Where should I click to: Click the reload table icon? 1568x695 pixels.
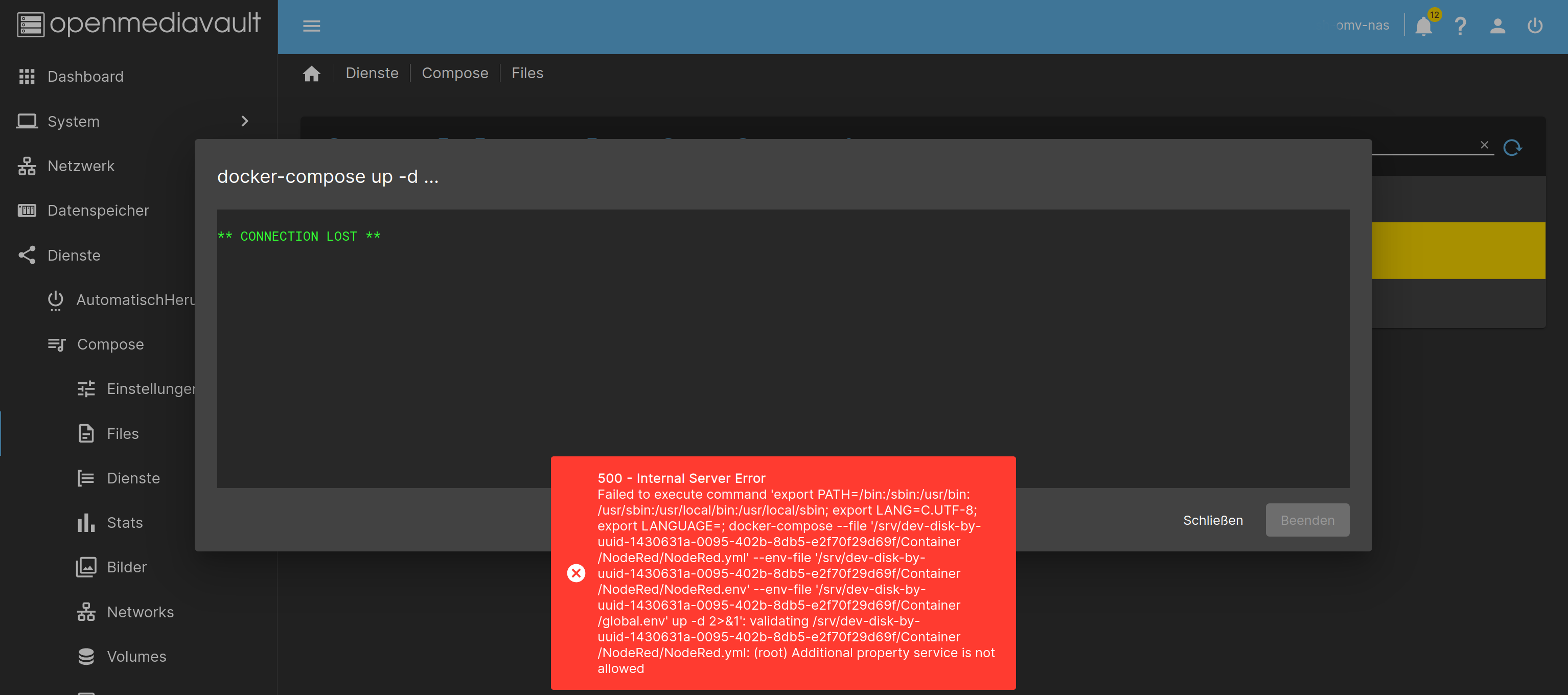(1512, 147)
